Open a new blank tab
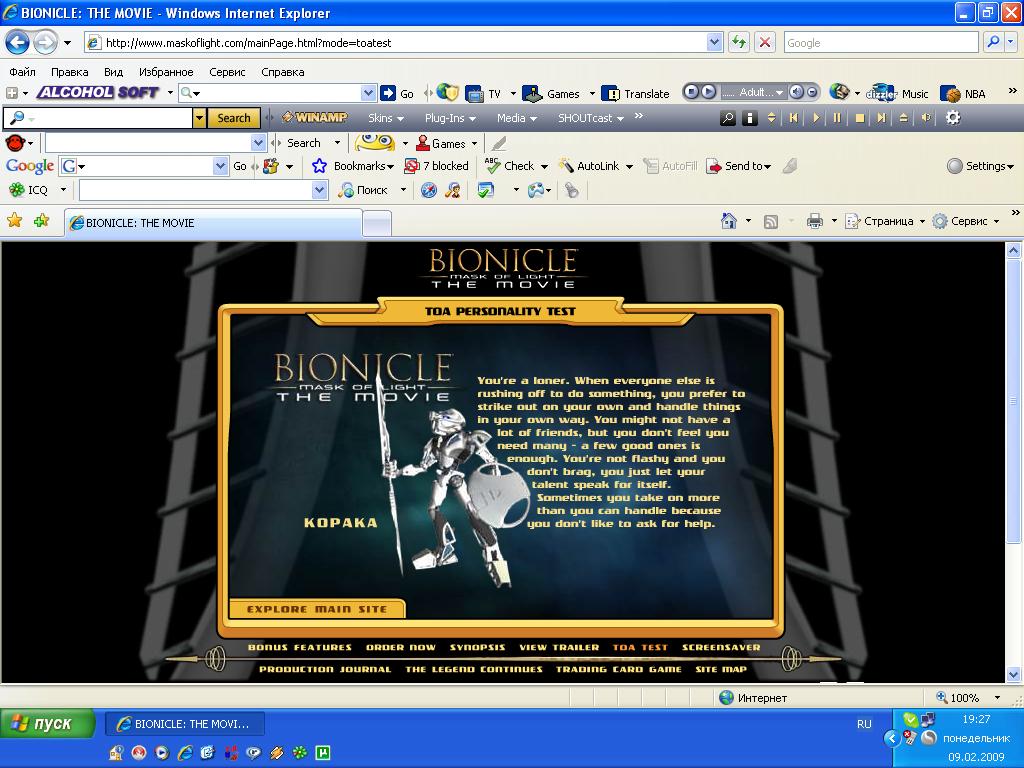The image size is (1024, 768). [377, 223]
